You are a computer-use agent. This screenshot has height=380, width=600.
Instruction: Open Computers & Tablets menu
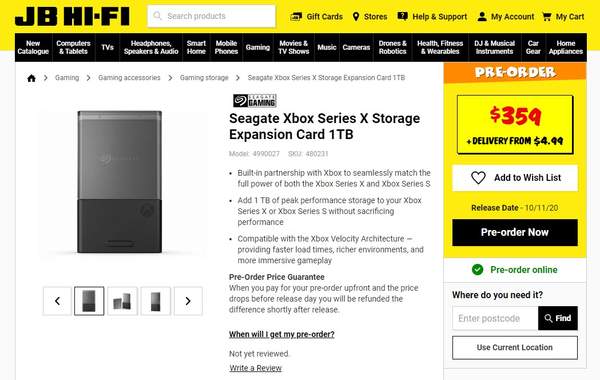(73, 47)
